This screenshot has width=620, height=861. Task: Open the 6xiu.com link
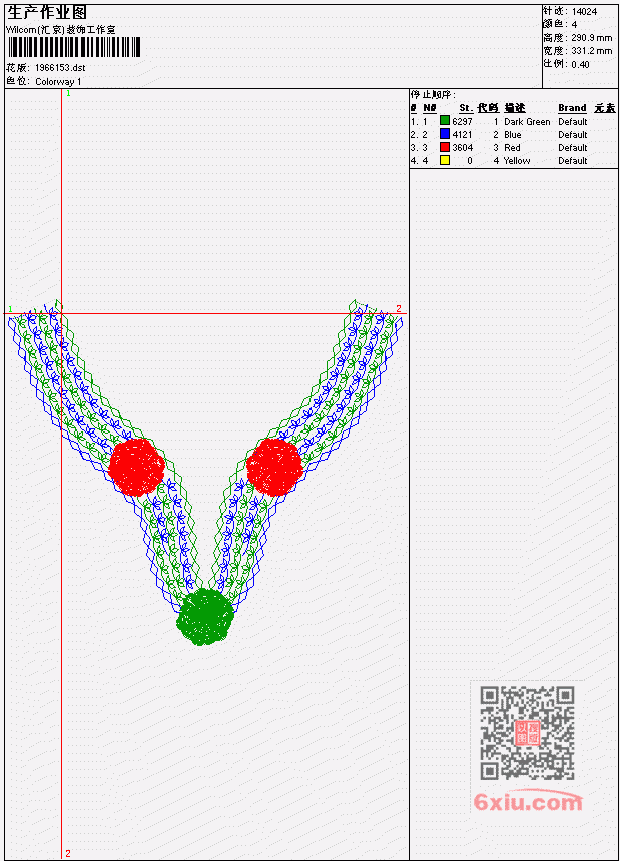pos(528,802)
